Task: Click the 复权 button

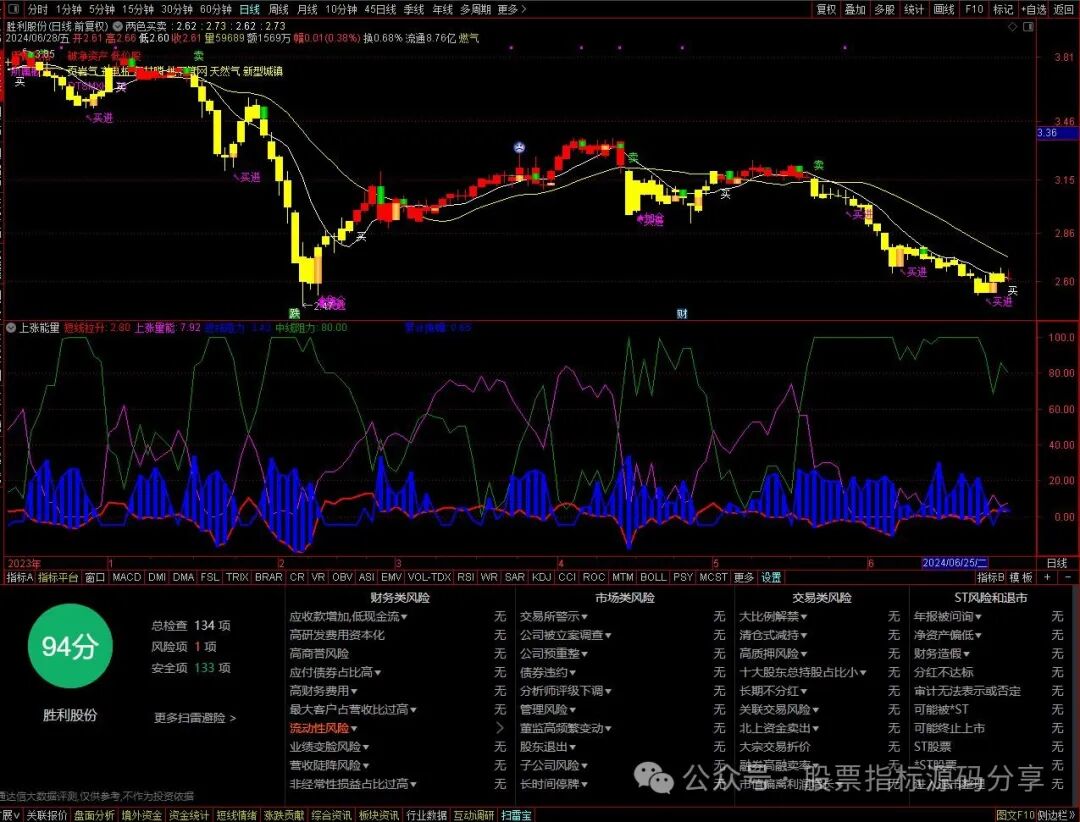Action: pos(827,9)
